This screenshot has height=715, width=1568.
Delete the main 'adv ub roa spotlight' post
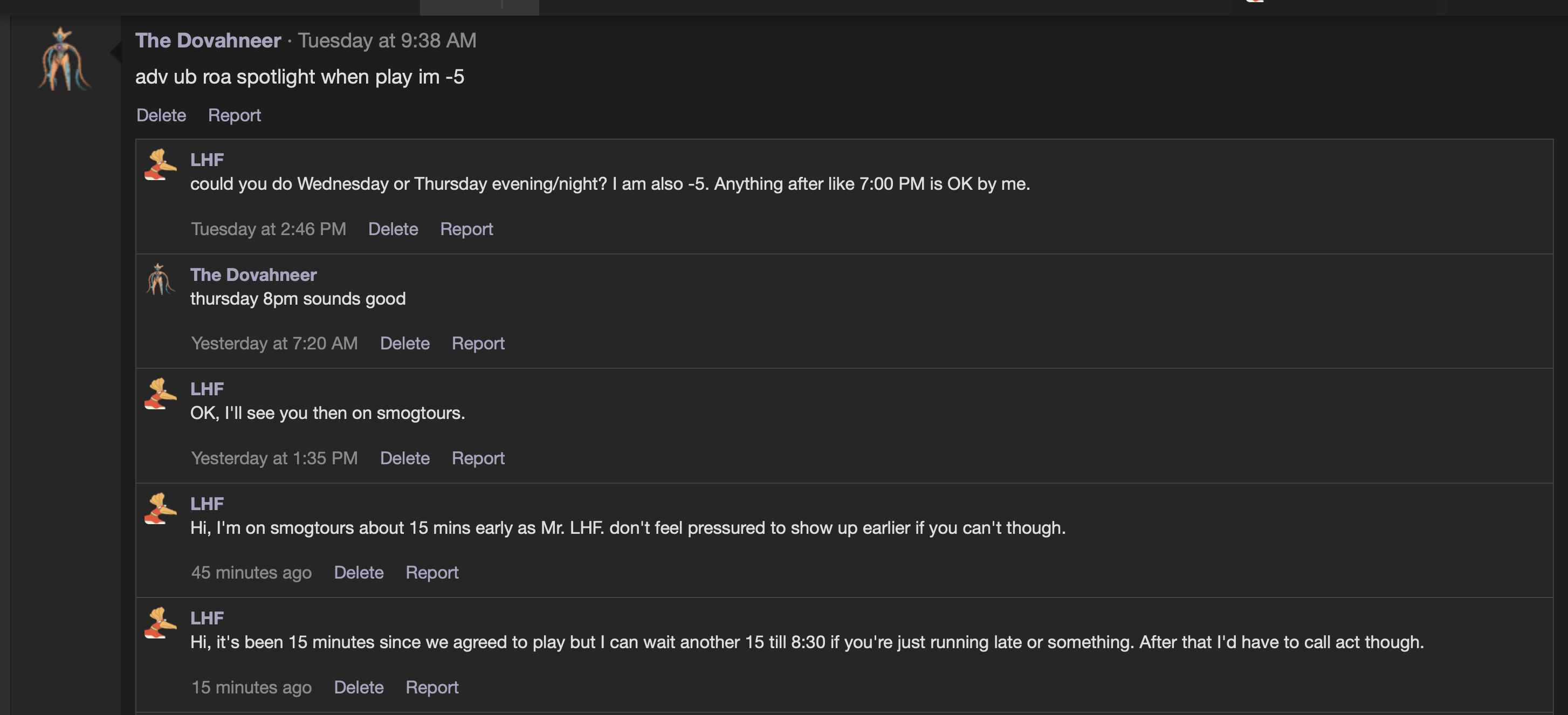(161, 115)
